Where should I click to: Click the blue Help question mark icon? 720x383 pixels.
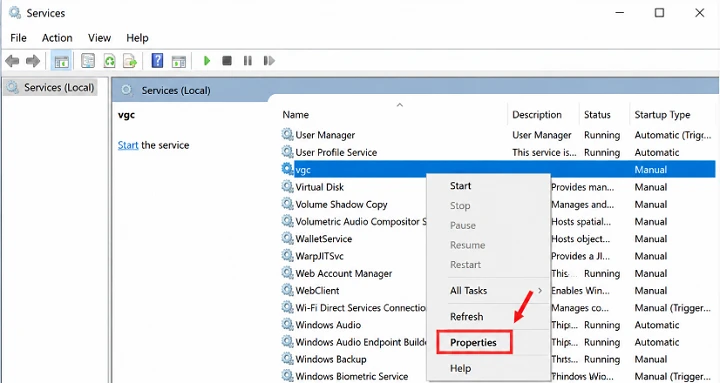[x=157, y=61]
